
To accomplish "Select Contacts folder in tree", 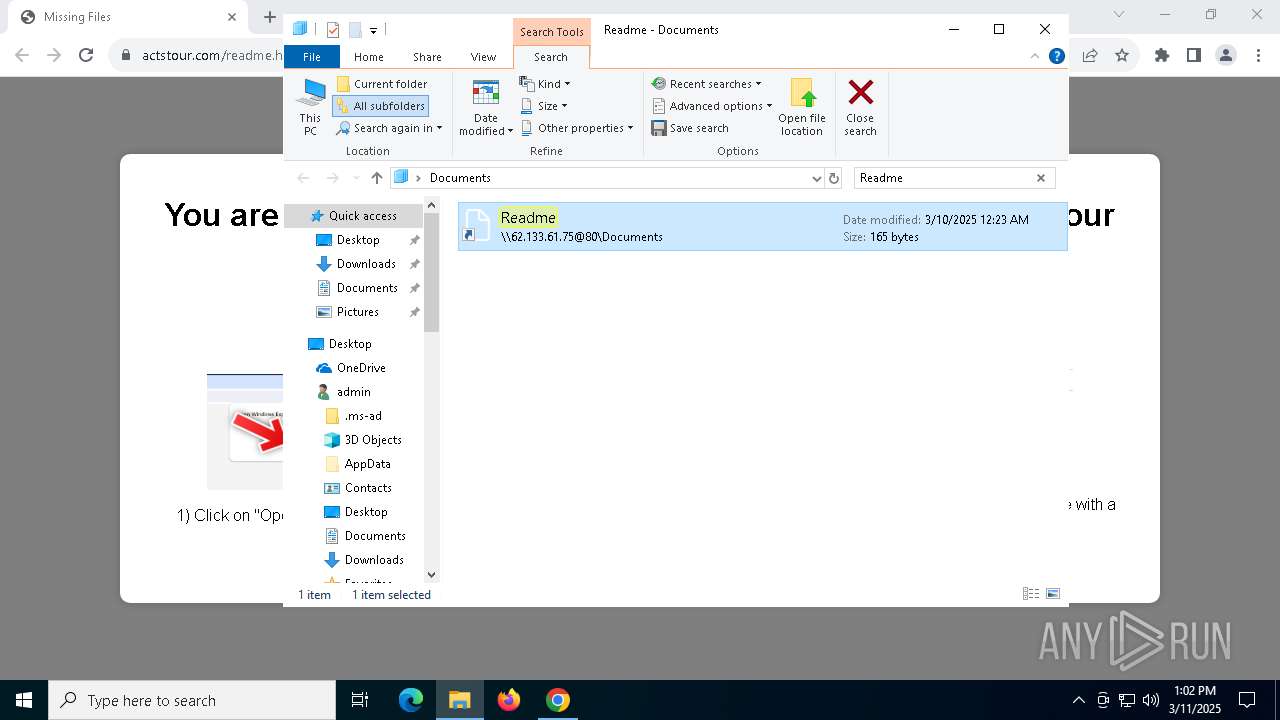I will tap(368, 488).
